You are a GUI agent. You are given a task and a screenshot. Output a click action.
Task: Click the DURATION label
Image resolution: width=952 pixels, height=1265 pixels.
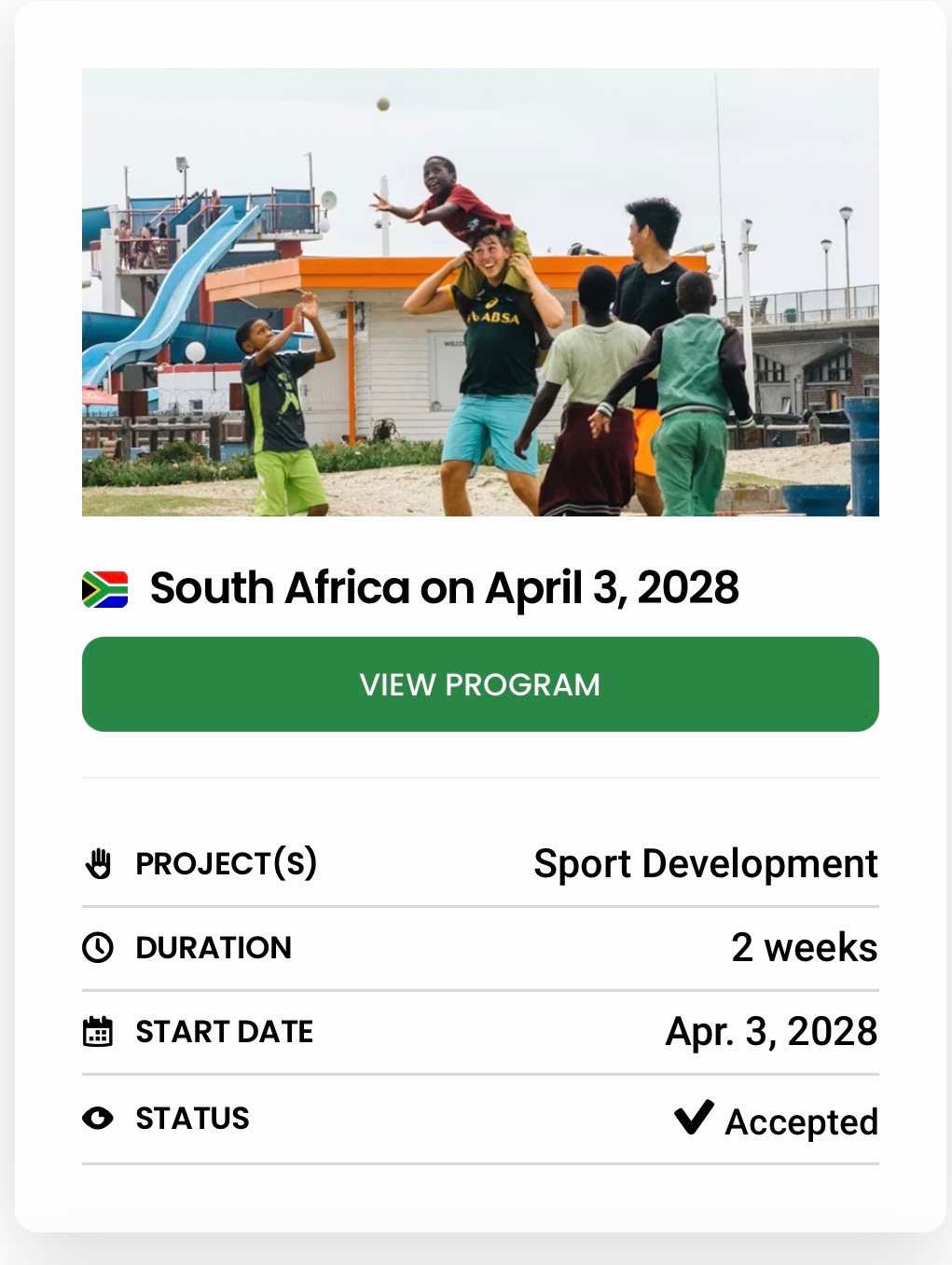click(214, 948)
